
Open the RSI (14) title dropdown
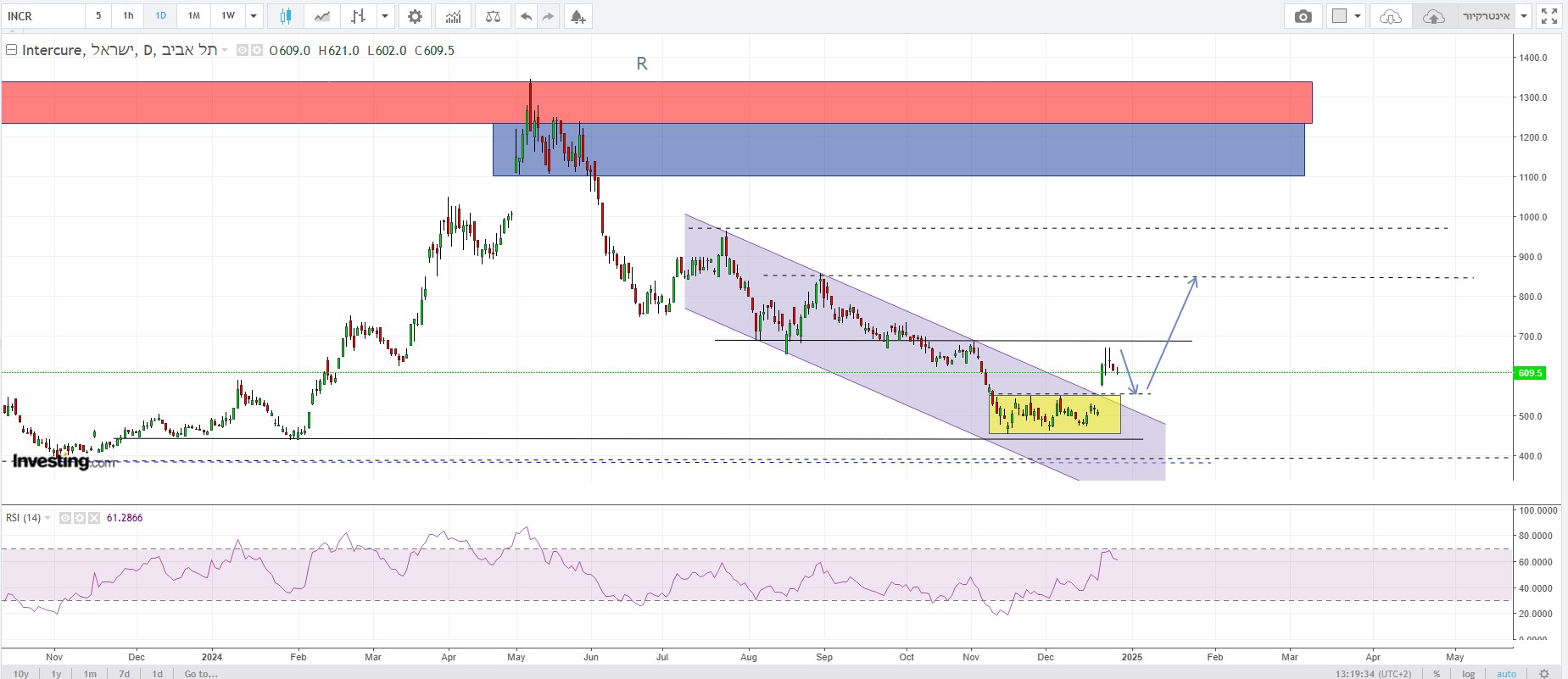[47, 518]
